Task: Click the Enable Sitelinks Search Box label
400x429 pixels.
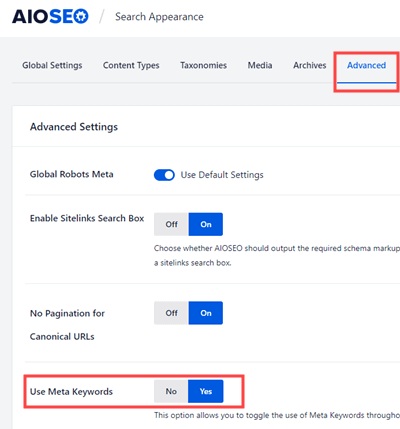Action: click(87, 218)
